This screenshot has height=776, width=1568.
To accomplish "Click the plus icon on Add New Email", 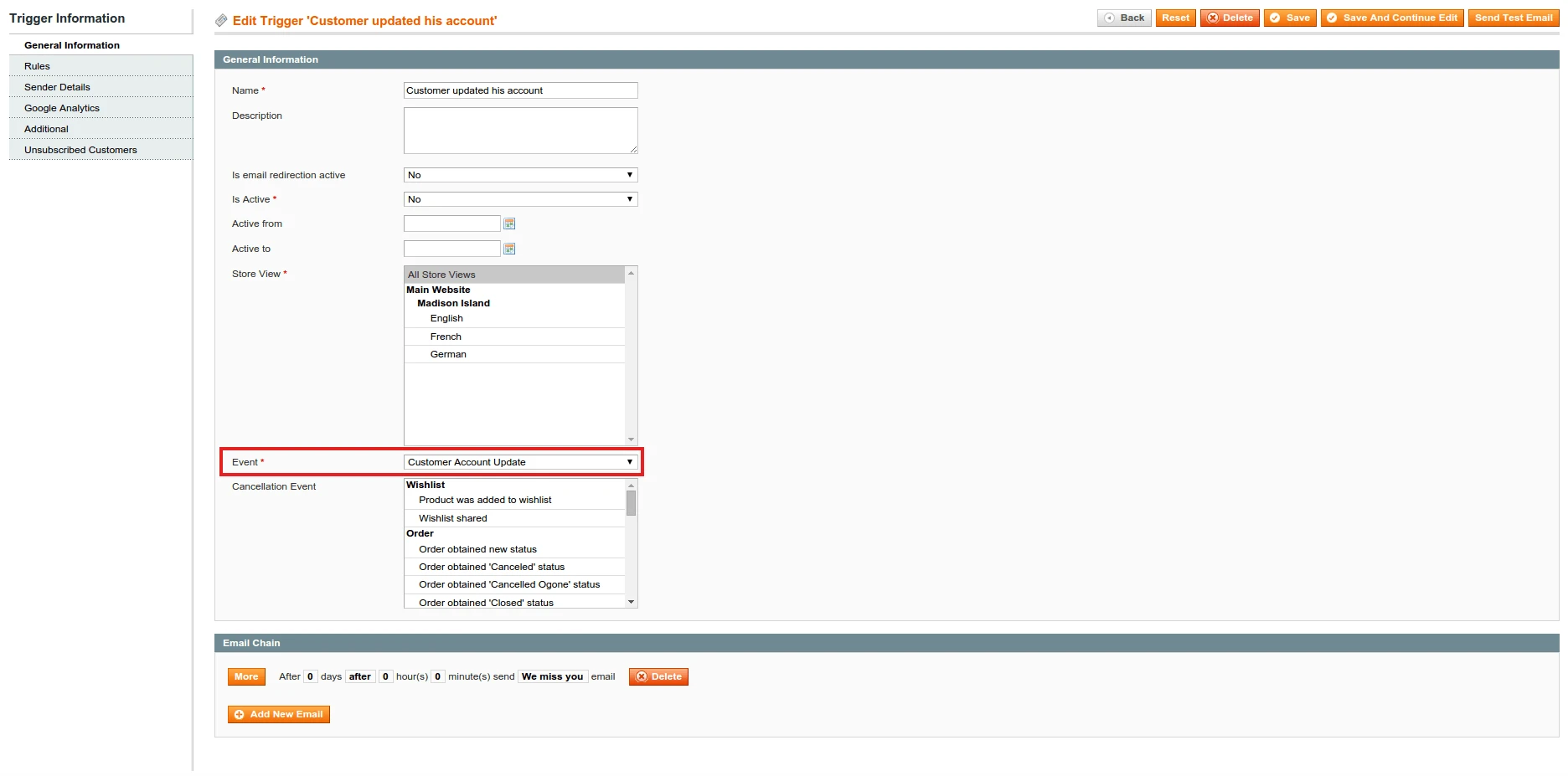I will pyautogui.click(x=240, y=714).
